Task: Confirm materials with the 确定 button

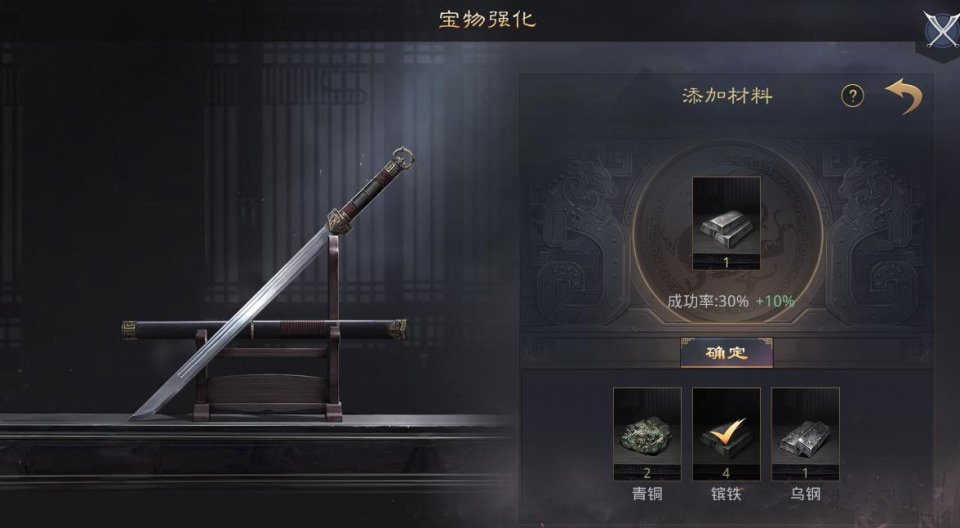Action: pyautogui.click(x=727, y=353)
